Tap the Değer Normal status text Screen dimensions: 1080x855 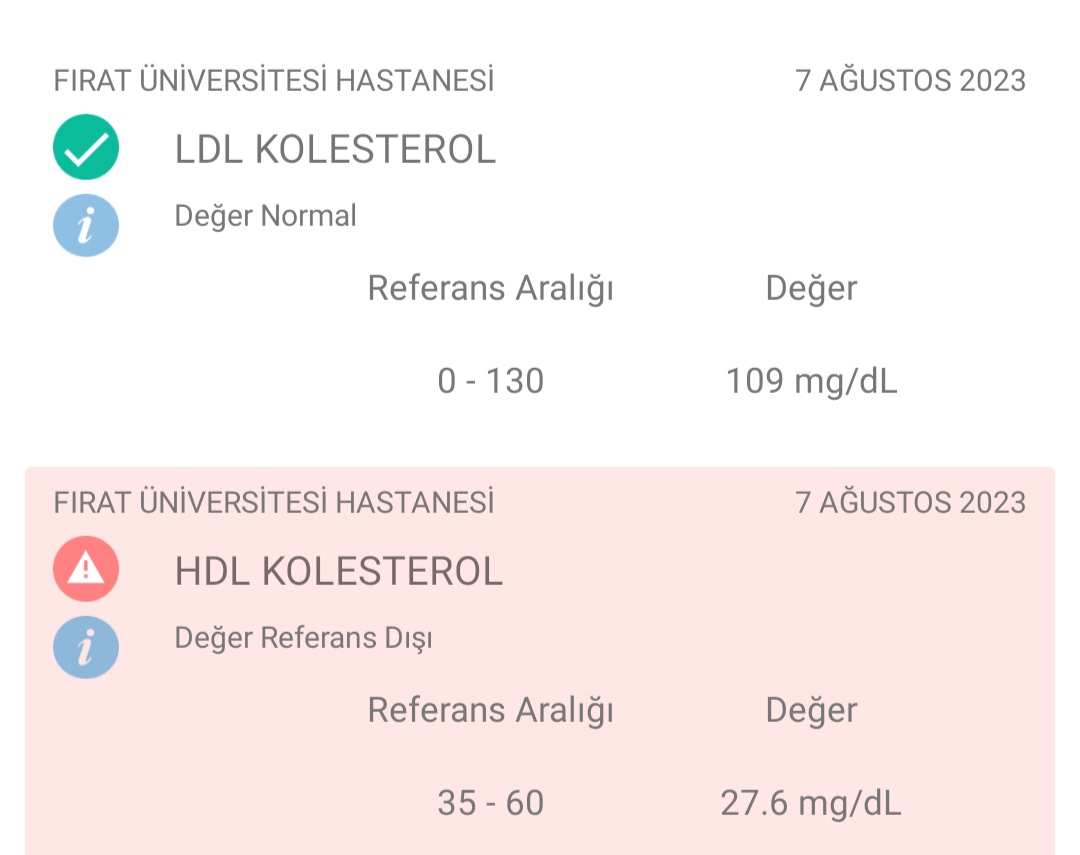click(x=266, y=216)
